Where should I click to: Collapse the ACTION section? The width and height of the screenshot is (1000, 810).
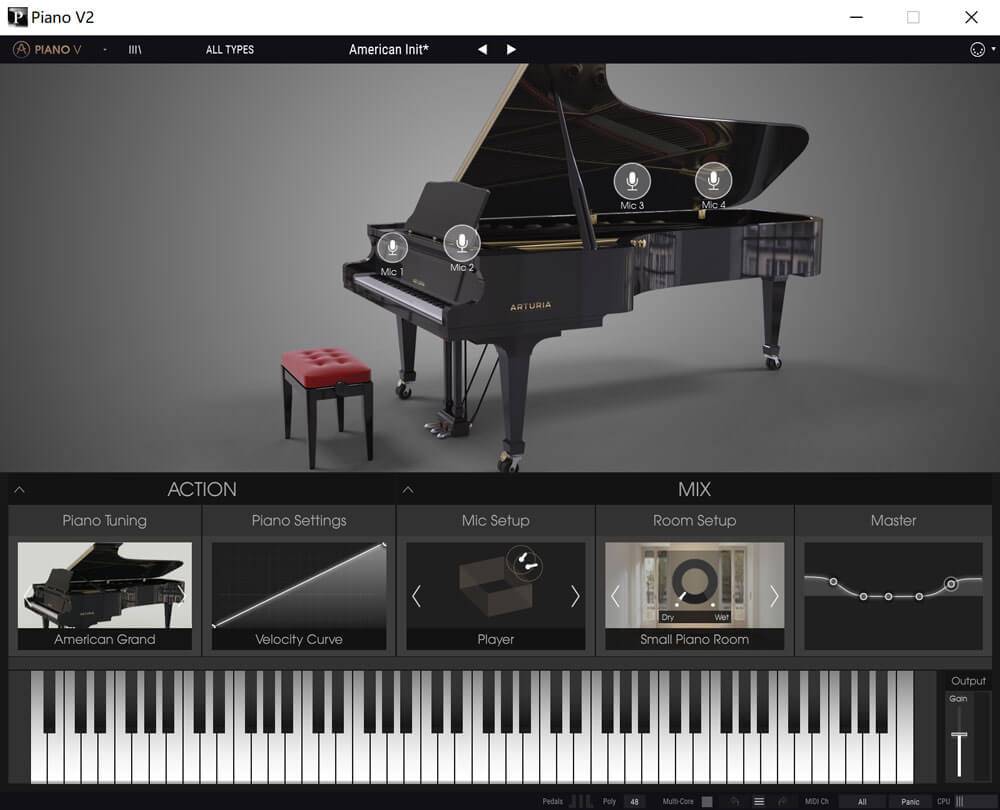(19, 490)
